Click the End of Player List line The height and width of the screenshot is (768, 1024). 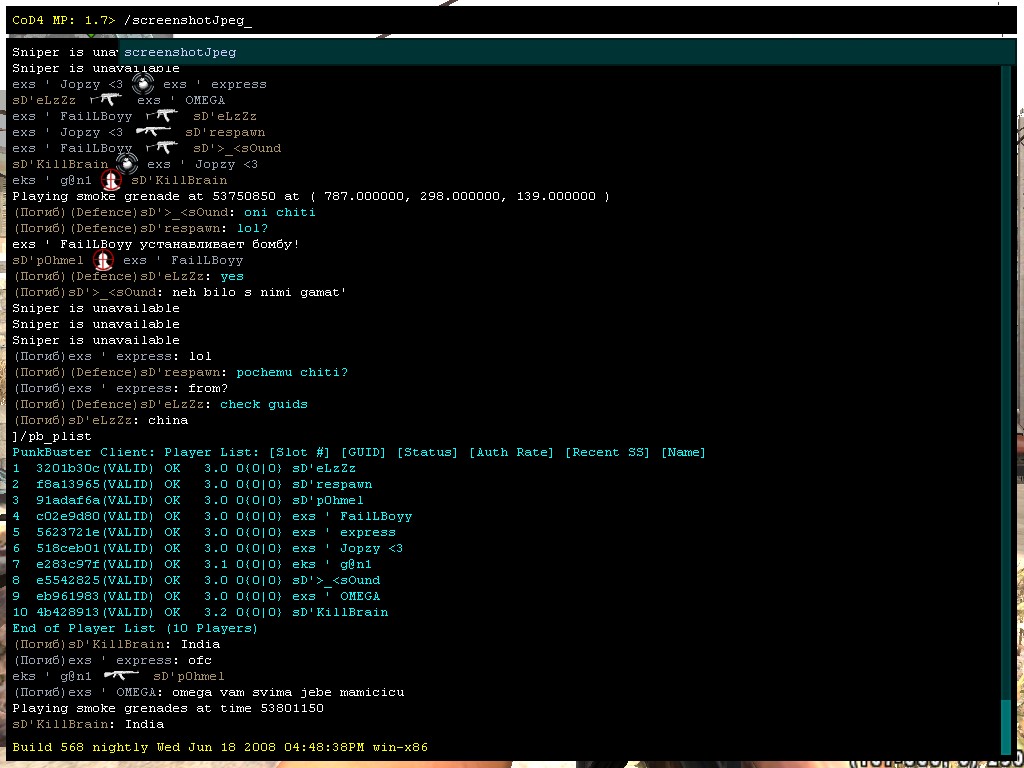pos(135,628)
